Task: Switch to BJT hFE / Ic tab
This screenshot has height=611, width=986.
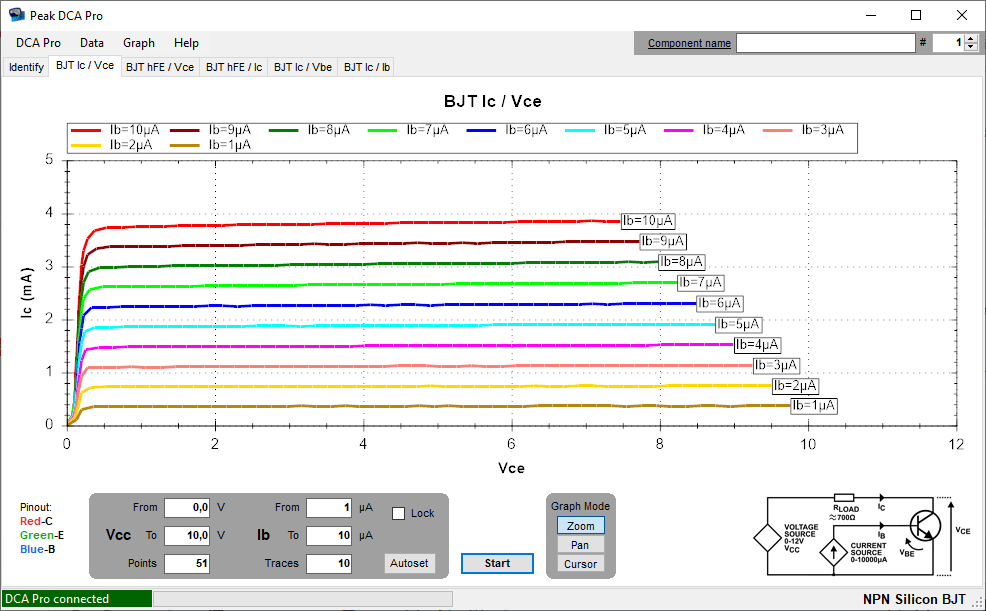Action: point(234,67)
